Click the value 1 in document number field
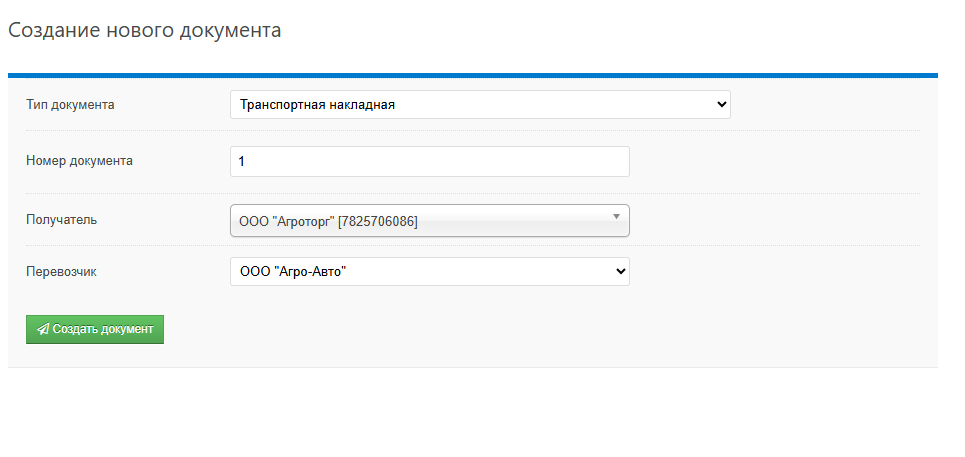The width and height of the screenshot is (965, 457). (x=242, y=162)
